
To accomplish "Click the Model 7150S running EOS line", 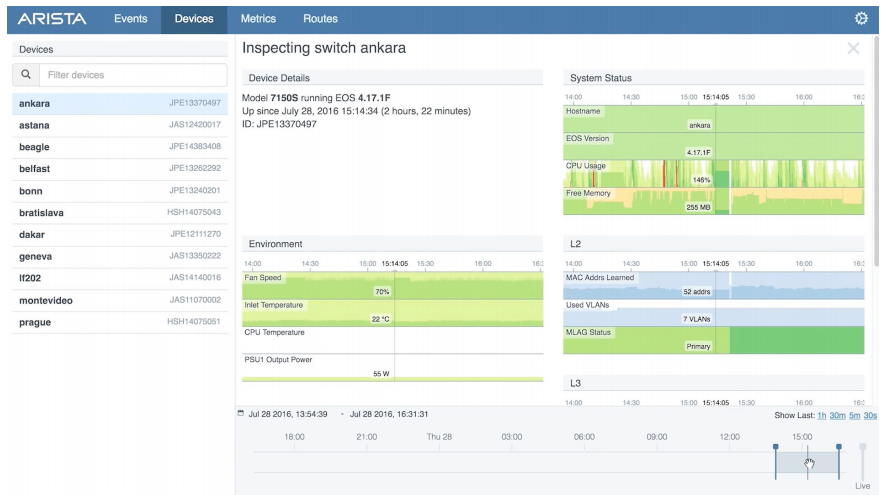I will [x=316, y=98].
